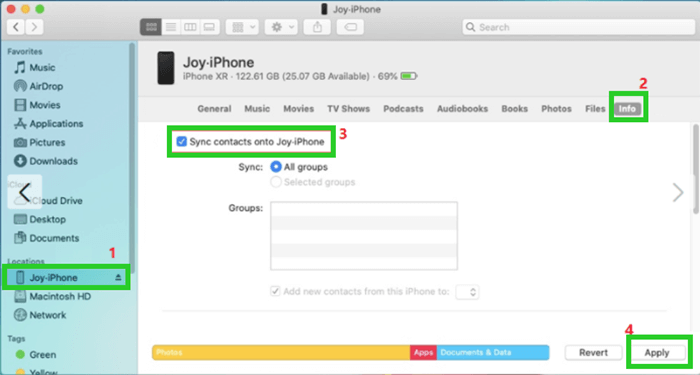Select the Green tag in sidebar
The image size is (700, 375).
36,355
